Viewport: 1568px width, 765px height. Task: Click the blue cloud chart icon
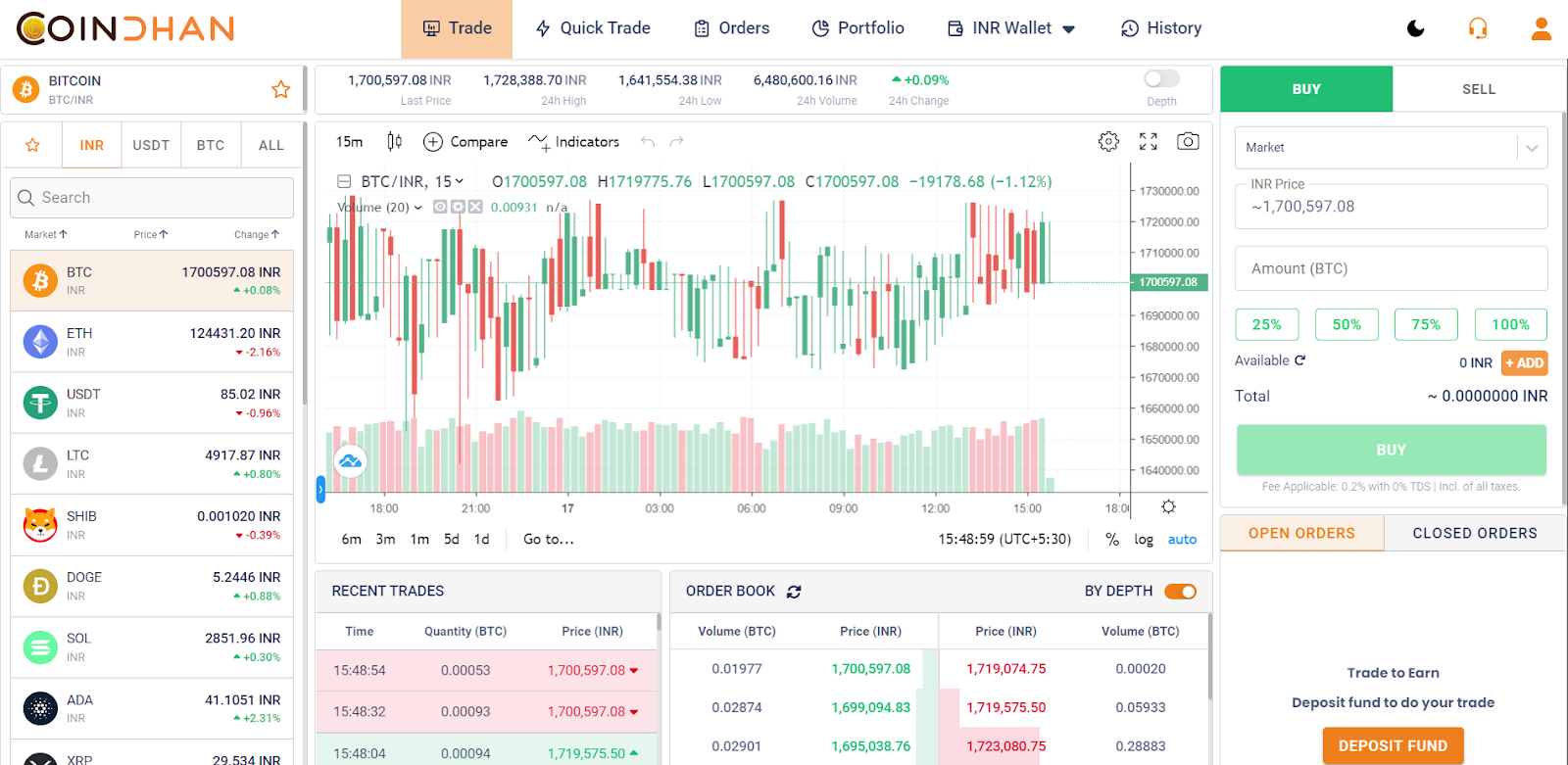click(x=350, y=460)
